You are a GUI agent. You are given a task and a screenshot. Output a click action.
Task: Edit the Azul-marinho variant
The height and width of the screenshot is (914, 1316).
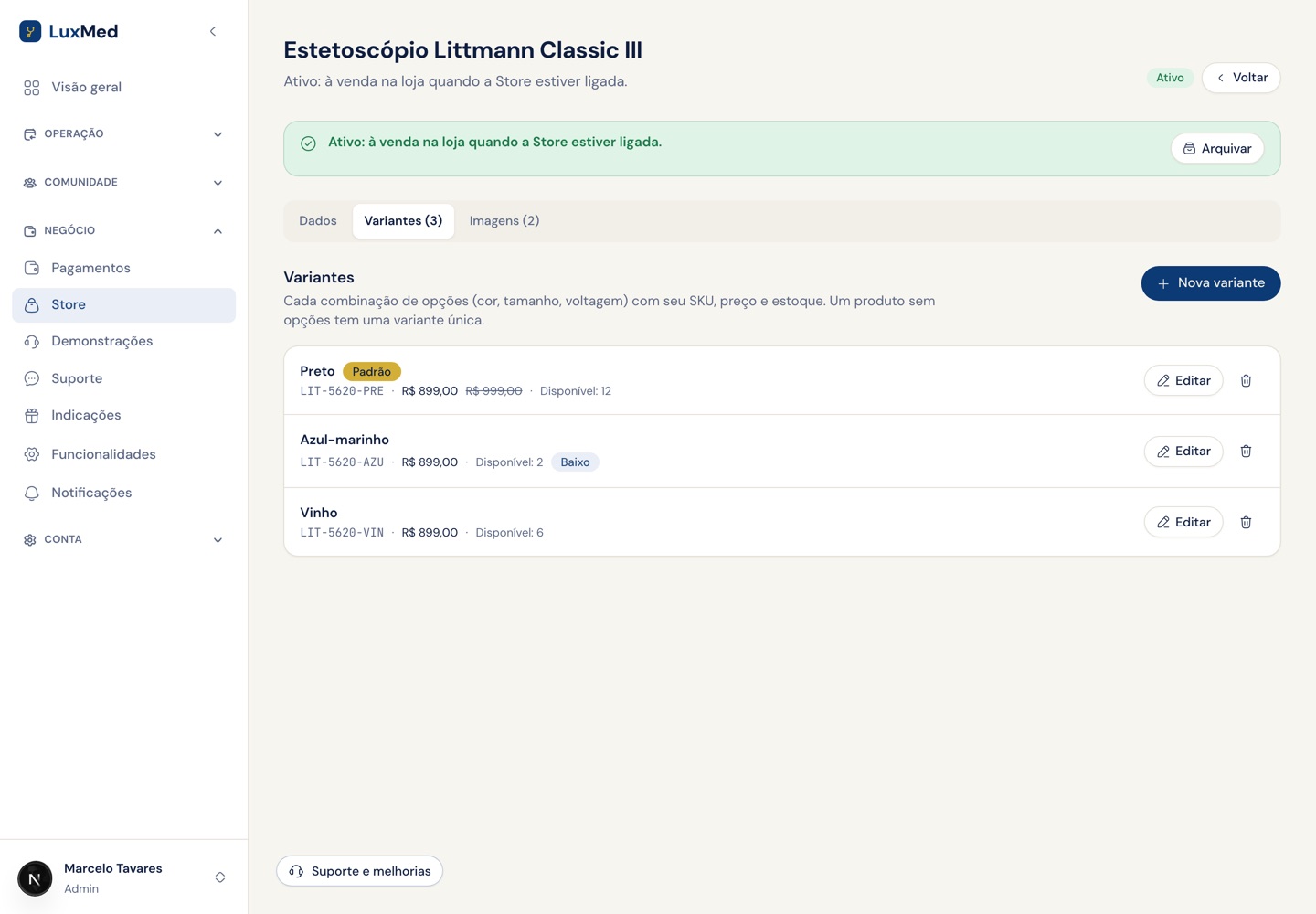pyautogui.click(x=1183, y=452)
